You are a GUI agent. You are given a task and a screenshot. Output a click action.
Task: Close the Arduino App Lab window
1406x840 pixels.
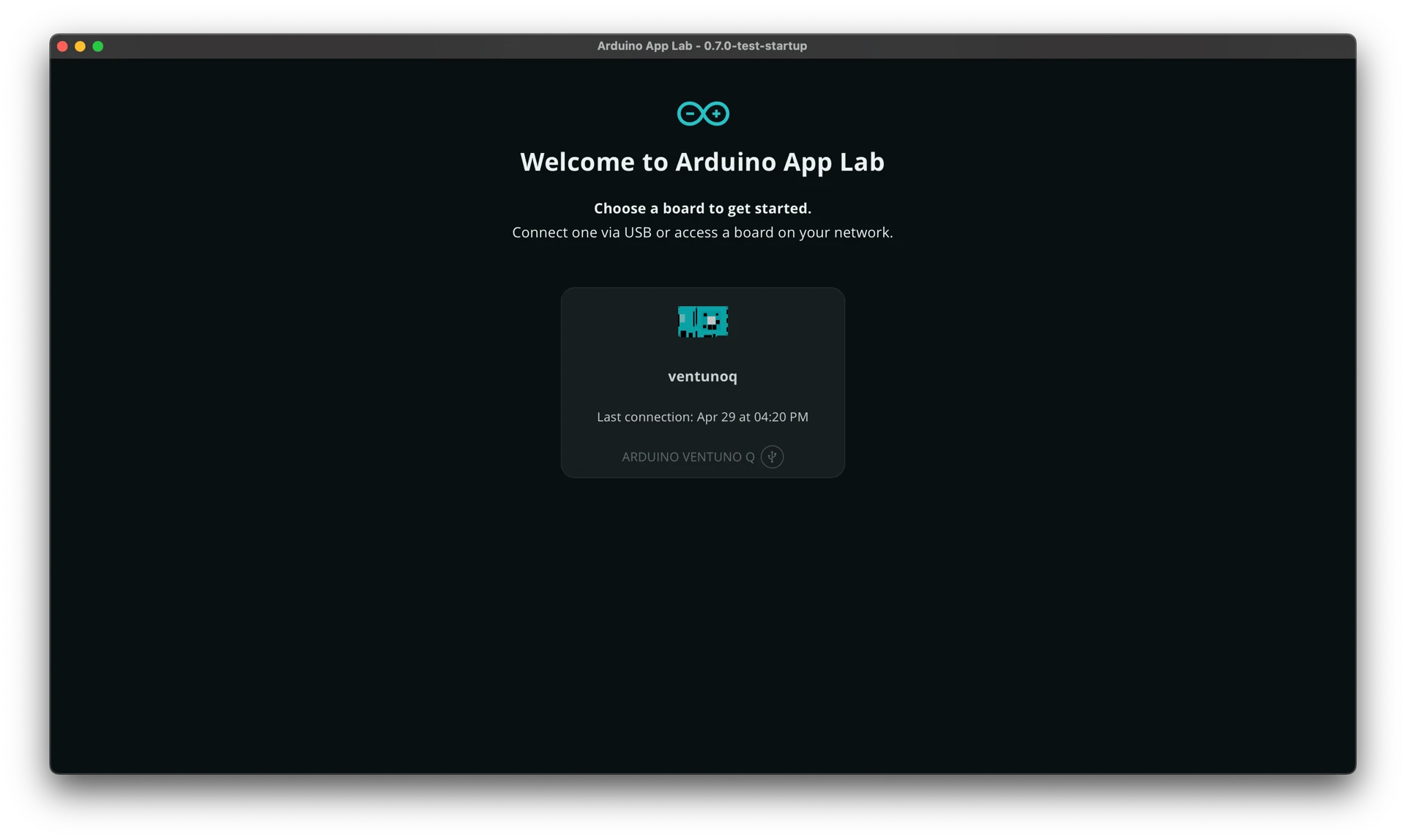63,47
